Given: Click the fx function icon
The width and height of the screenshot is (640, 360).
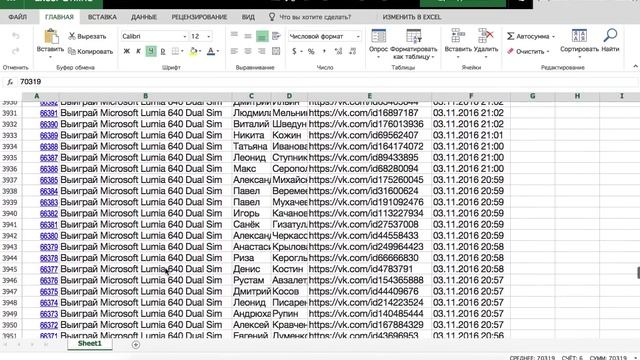Looking at the screenshot, I should tap(10, 82).
